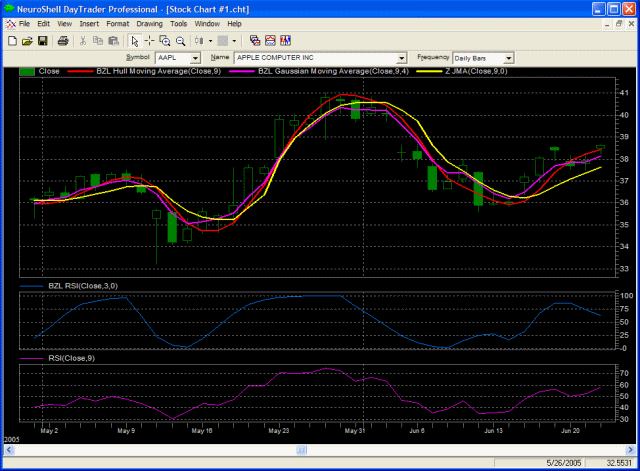The width and height of the screenshot is (640, 471).
Task: Open the company Name dropdown list
Action: pyautogui.click(x=402, y=58)
